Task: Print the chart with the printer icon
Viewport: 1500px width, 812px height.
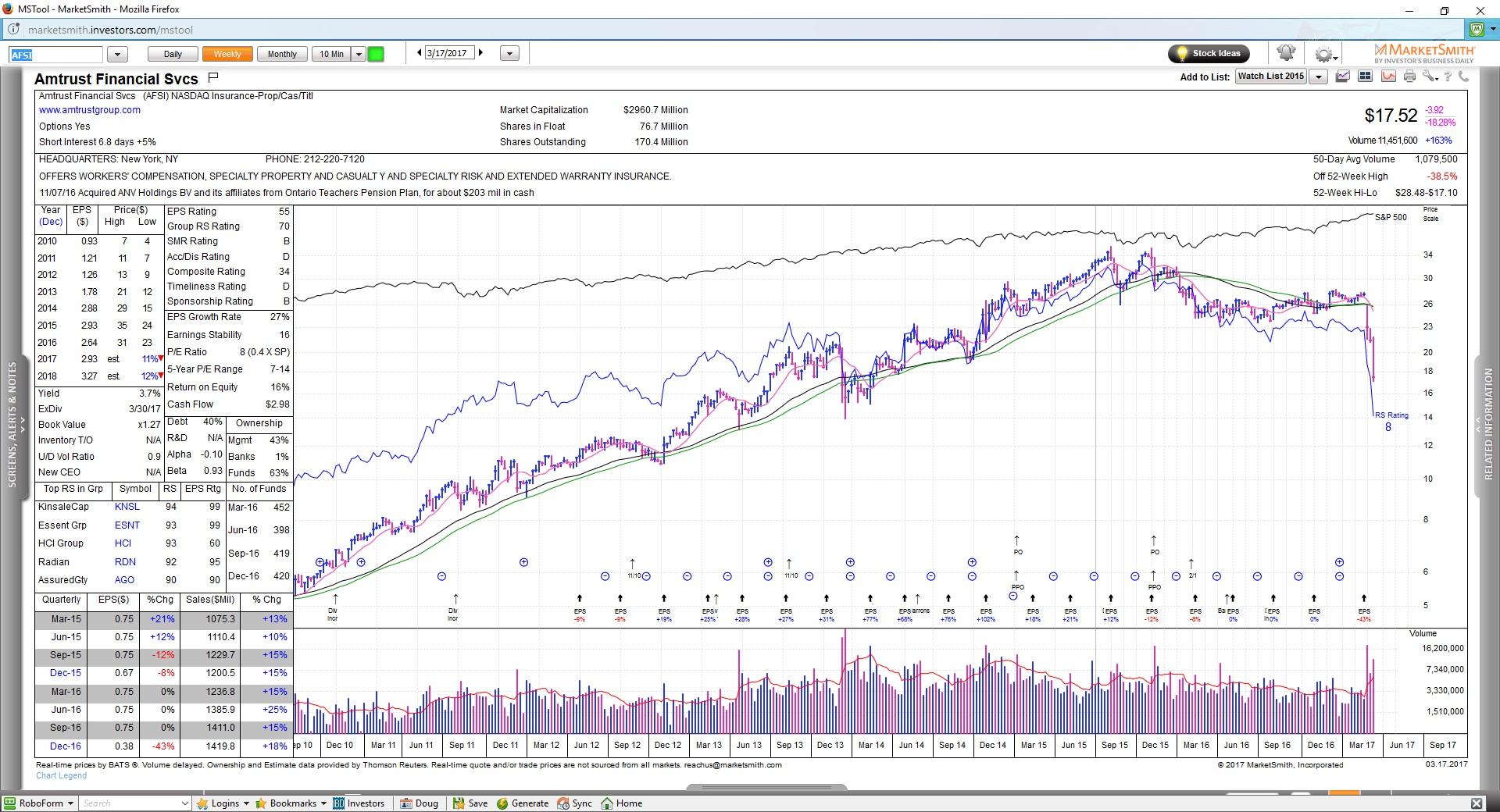Action: point(1409,77)
